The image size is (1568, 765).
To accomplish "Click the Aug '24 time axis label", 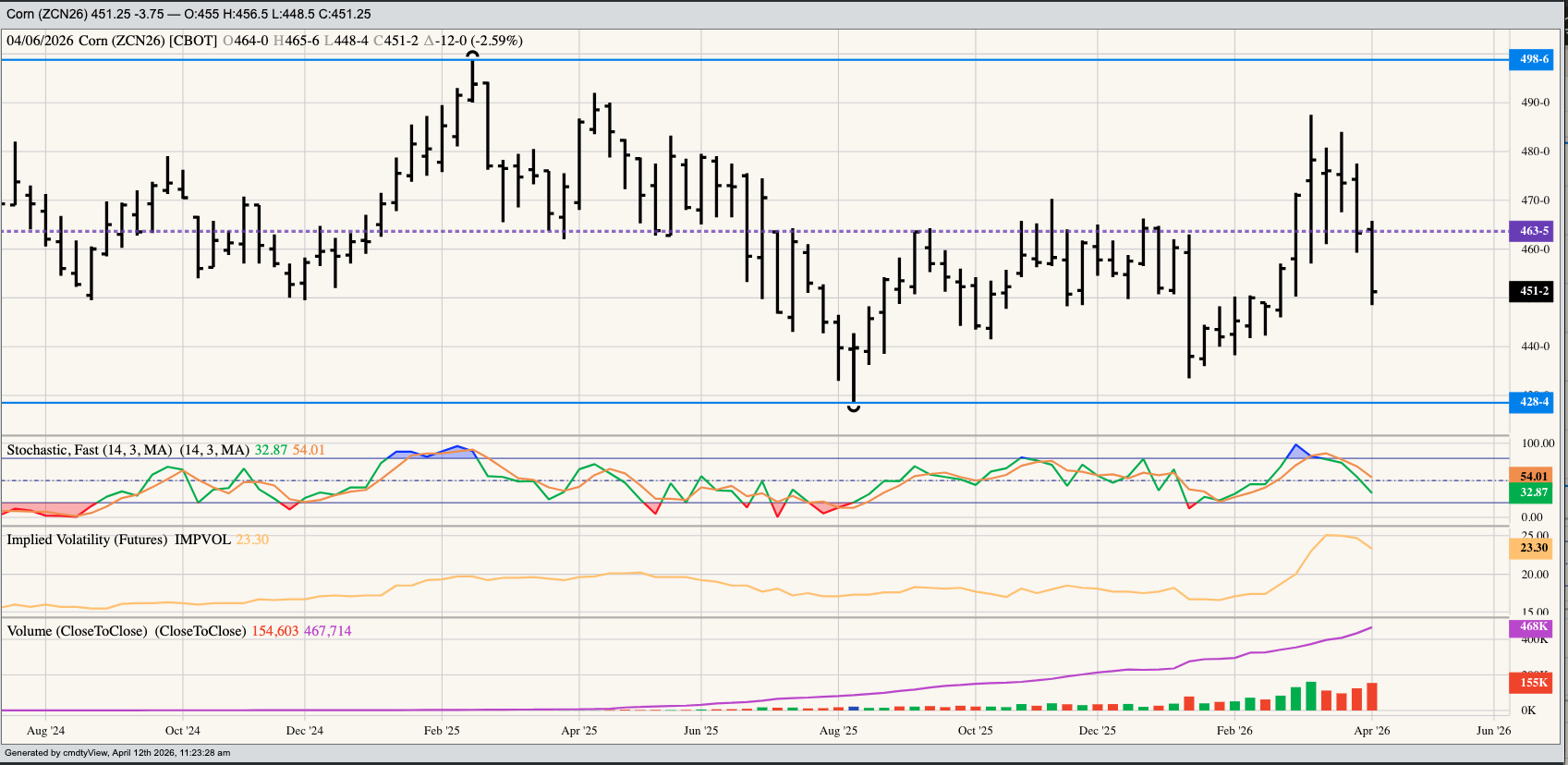I will pyautogui.click(x=45, y=731).
